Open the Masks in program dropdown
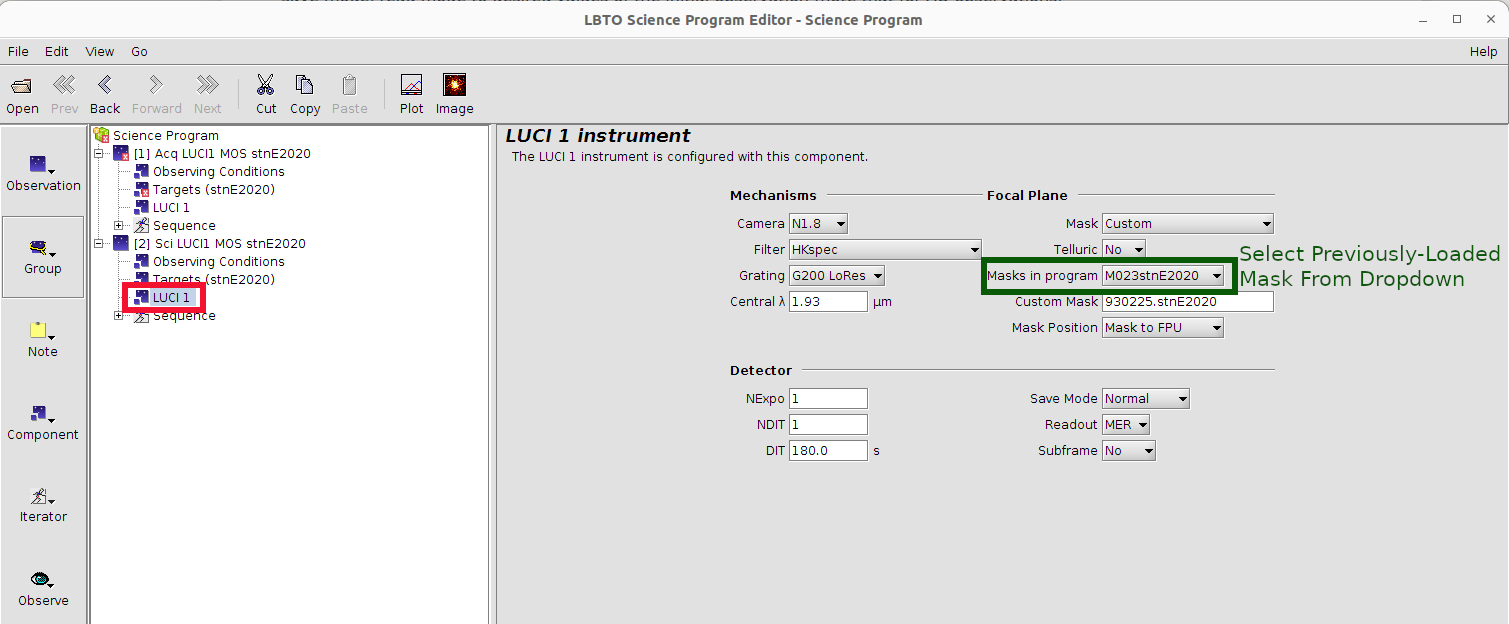This screenshot has width=1509, height=624. [1163, 276]
